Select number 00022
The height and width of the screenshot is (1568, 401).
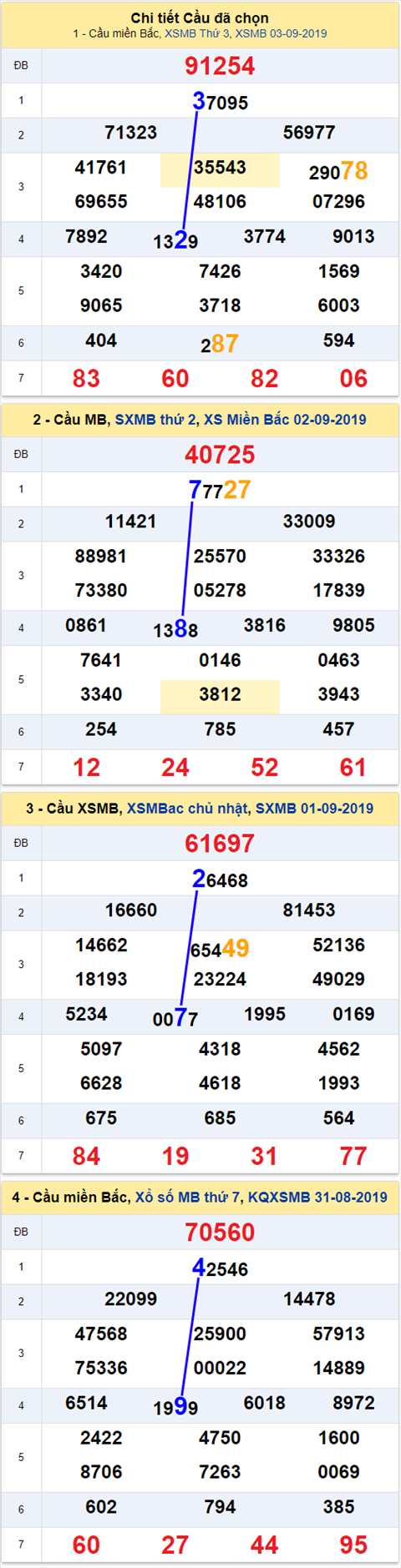tap(220, 1369)
